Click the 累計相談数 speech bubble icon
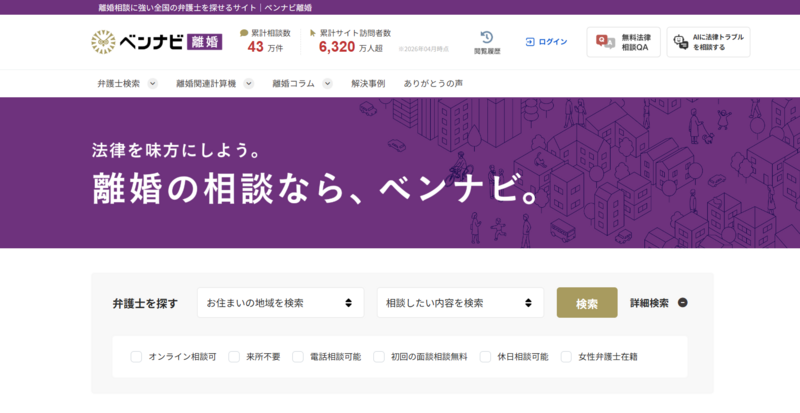 [244, 33]
